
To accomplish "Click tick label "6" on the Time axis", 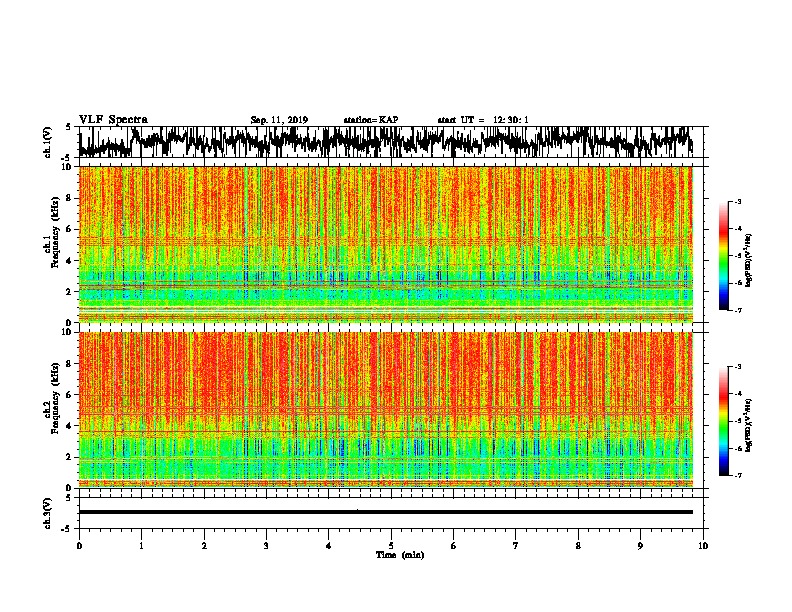I will tap(454, 546).
